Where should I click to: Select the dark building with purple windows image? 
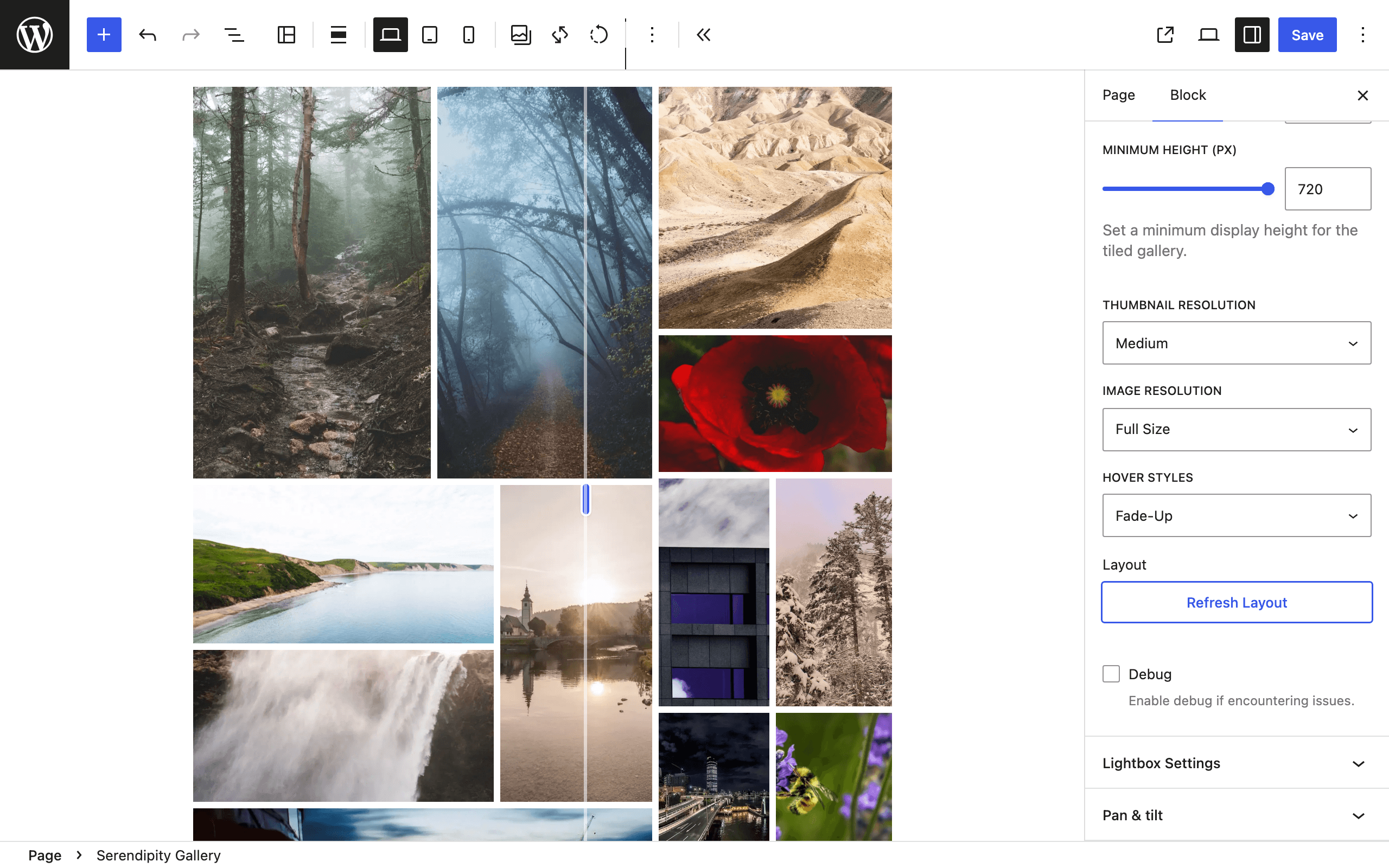714,592
